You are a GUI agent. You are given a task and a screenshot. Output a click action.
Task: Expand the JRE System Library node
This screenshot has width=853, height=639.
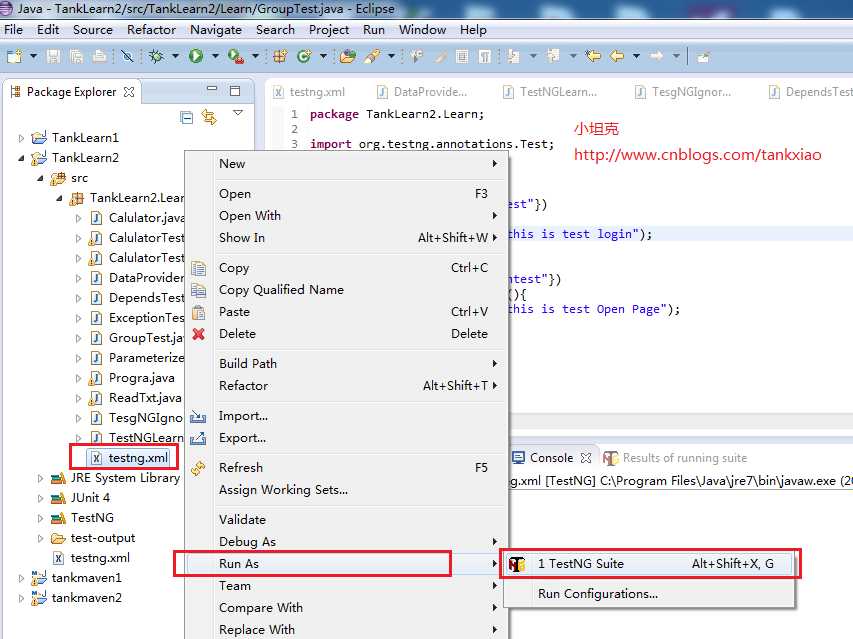tap(40, 479)
